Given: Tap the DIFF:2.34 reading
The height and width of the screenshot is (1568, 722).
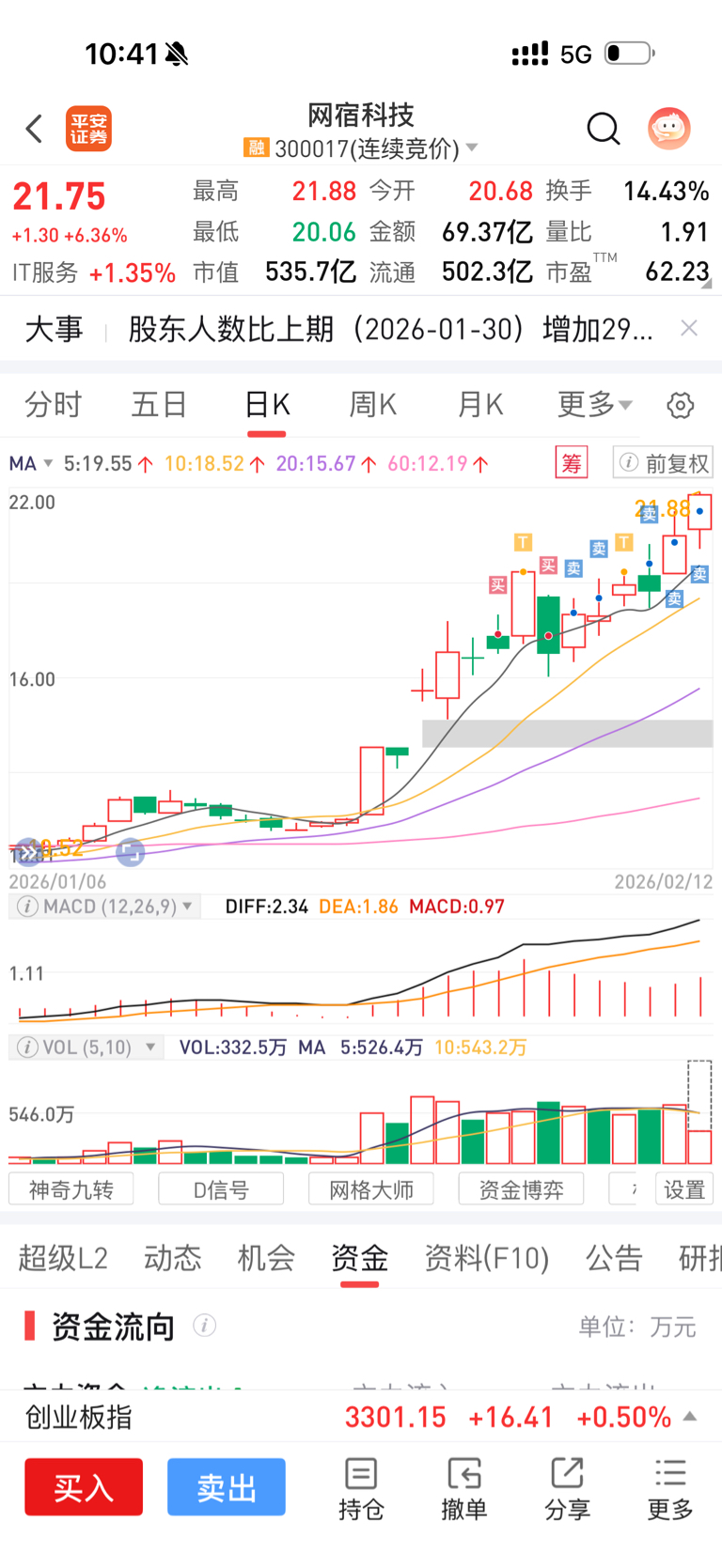Looking at the screenshot, I should (267, 907).
